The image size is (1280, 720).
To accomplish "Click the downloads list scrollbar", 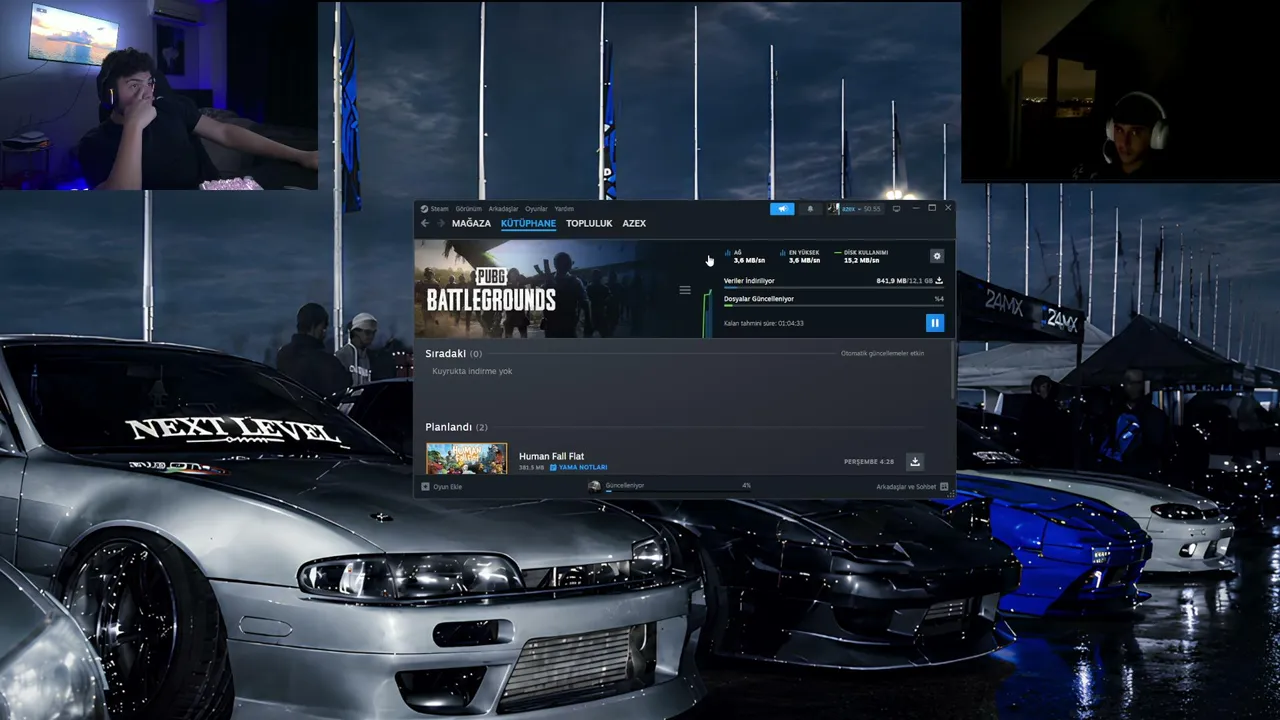I will click(x=953, y=368).
